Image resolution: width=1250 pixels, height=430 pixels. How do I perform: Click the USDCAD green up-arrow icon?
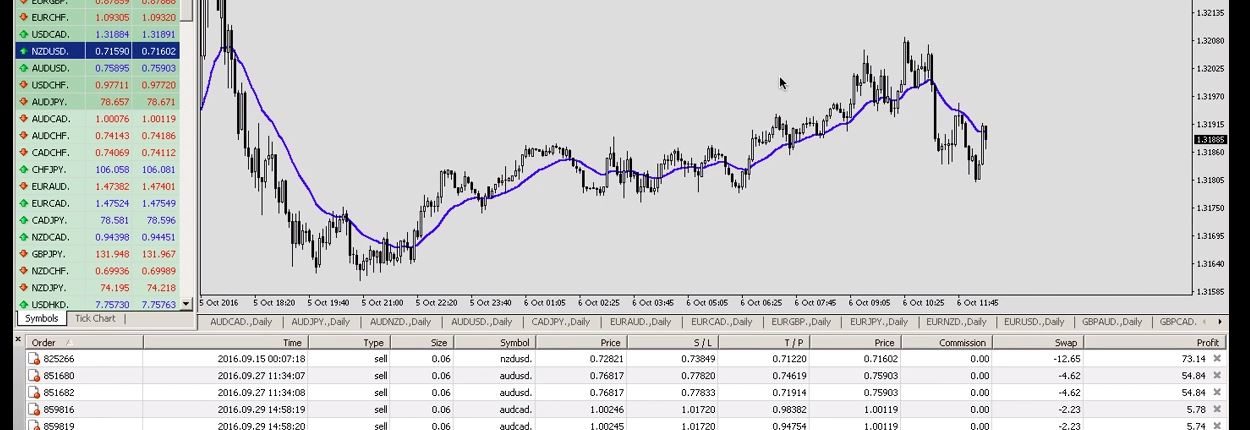(23, 34)
